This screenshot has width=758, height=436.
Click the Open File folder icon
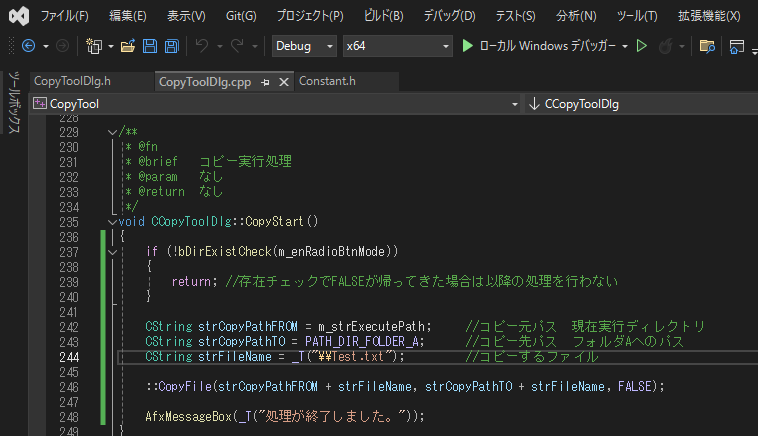coord(127,46)
